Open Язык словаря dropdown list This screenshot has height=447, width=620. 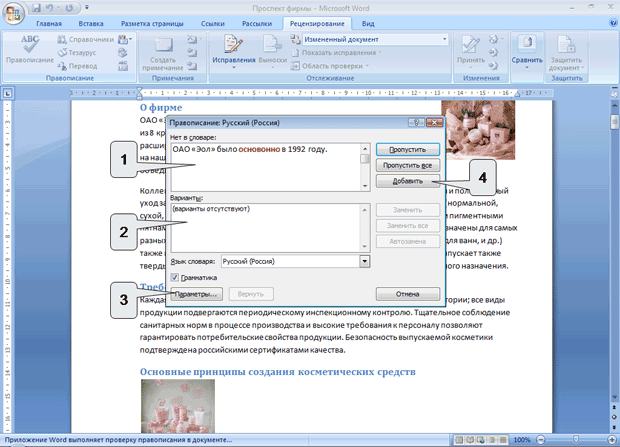coord(365,261)
